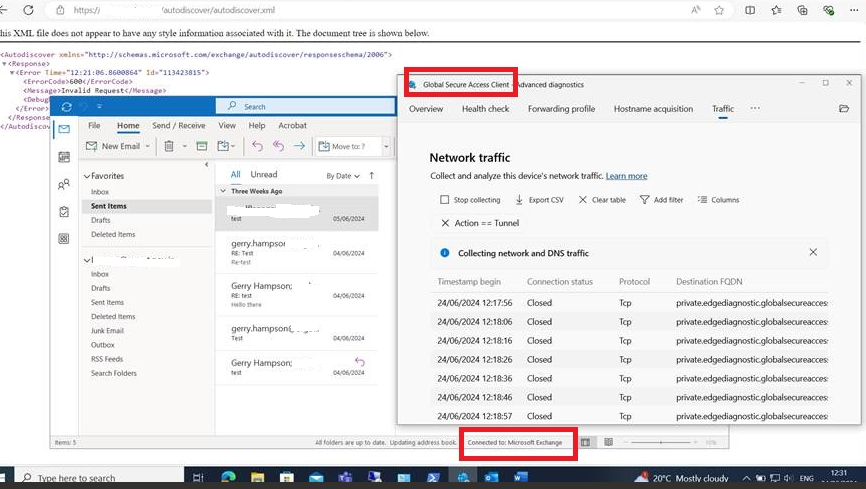This screenshot has width=866, height=489.
Task: Reverse sort order arrow in Outlook message list
Action: tap(372, 176)
